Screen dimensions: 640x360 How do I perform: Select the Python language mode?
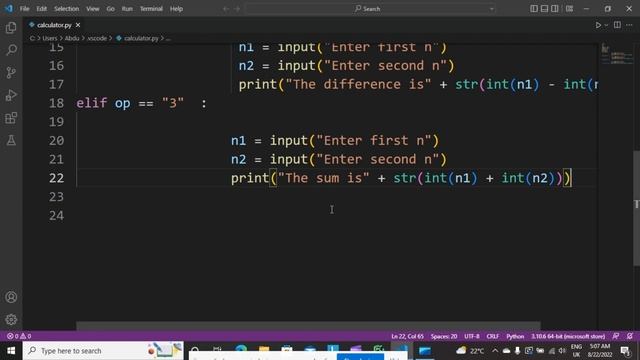point(515,336)
